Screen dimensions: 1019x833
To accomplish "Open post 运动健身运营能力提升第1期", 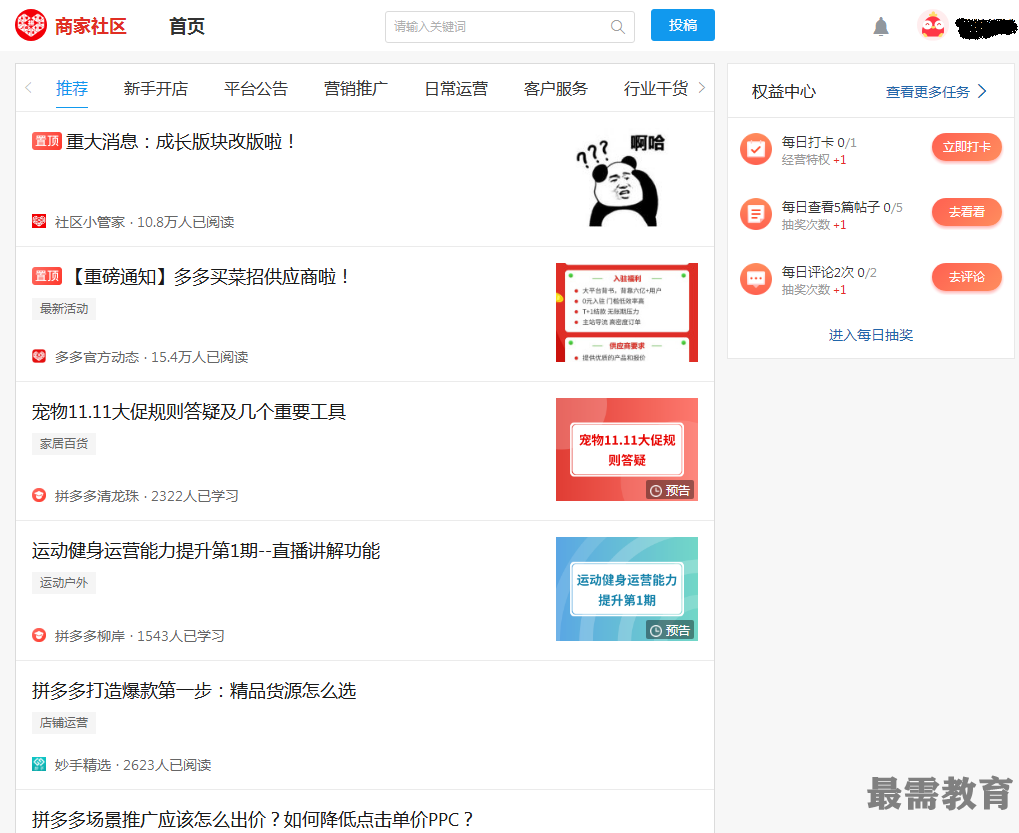I will (206, 551).
